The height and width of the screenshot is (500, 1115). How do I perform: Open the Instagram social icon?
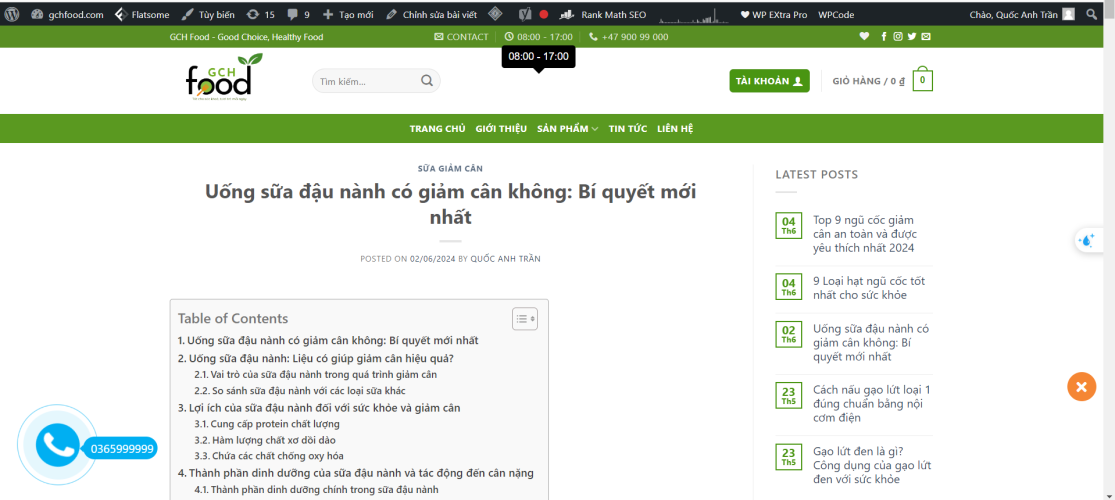898,37
